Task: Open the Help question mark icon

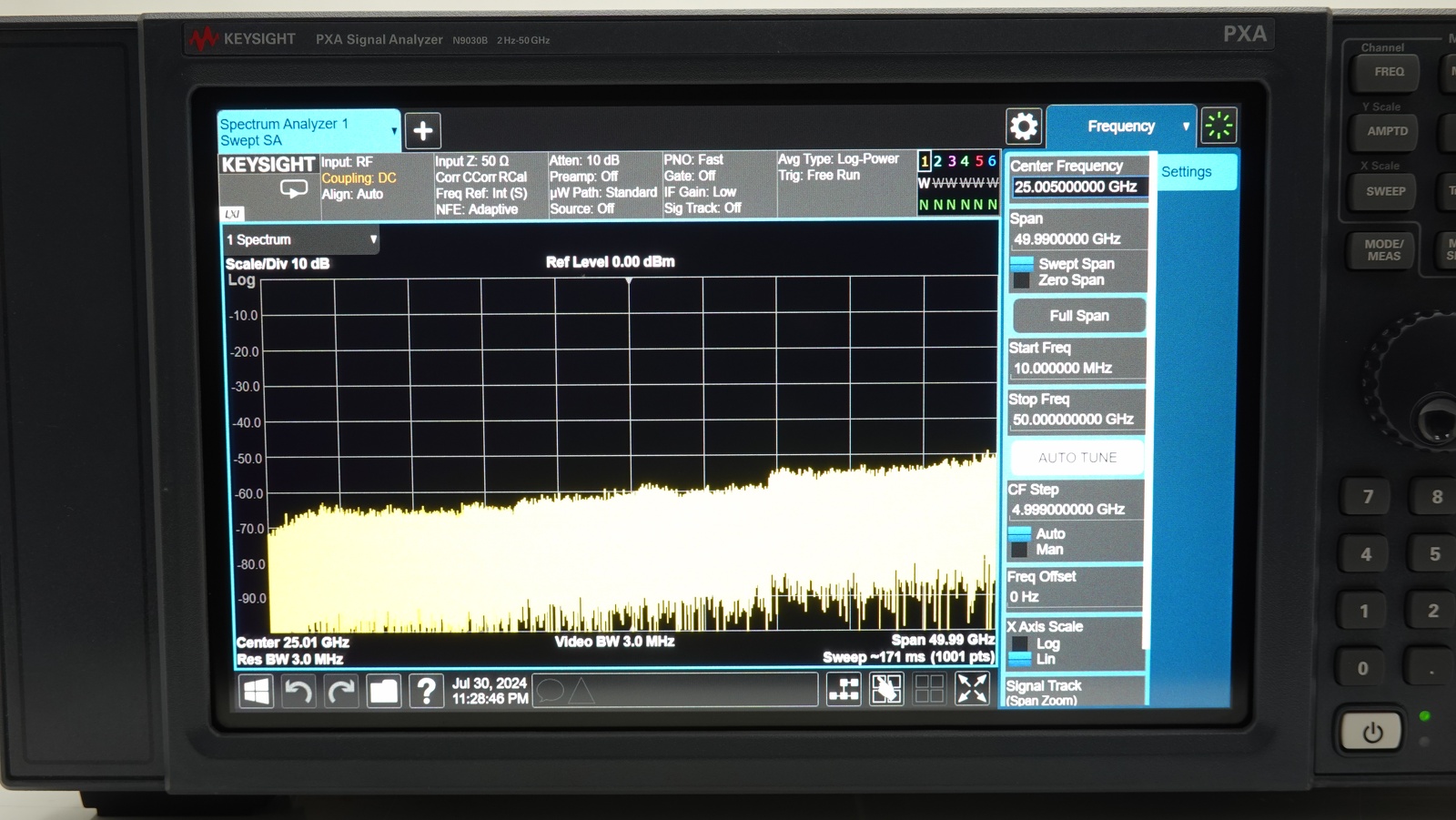Action: (426, 691)
